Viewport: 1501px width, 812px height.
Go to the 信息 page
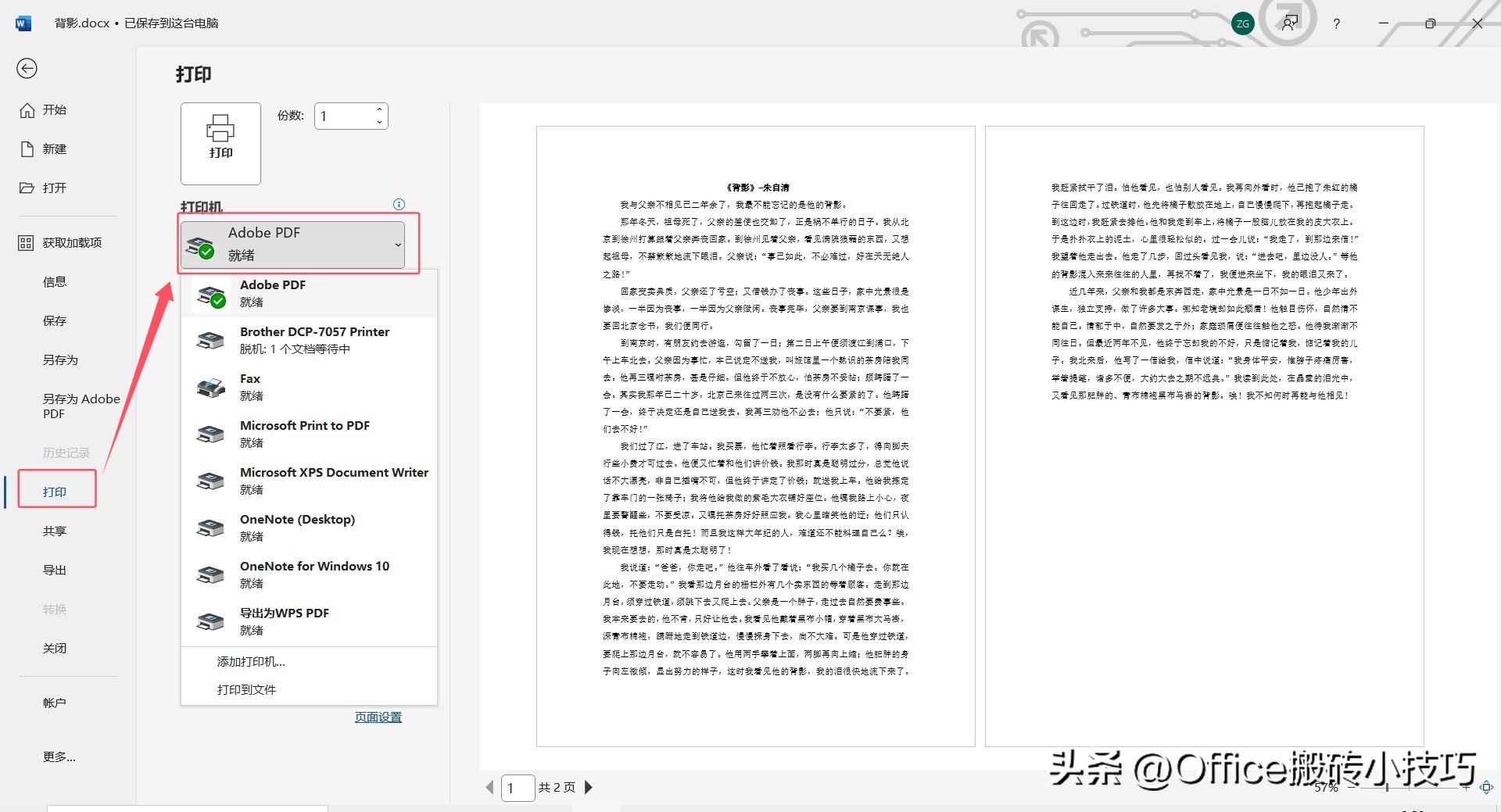click(x=55, y=282)
